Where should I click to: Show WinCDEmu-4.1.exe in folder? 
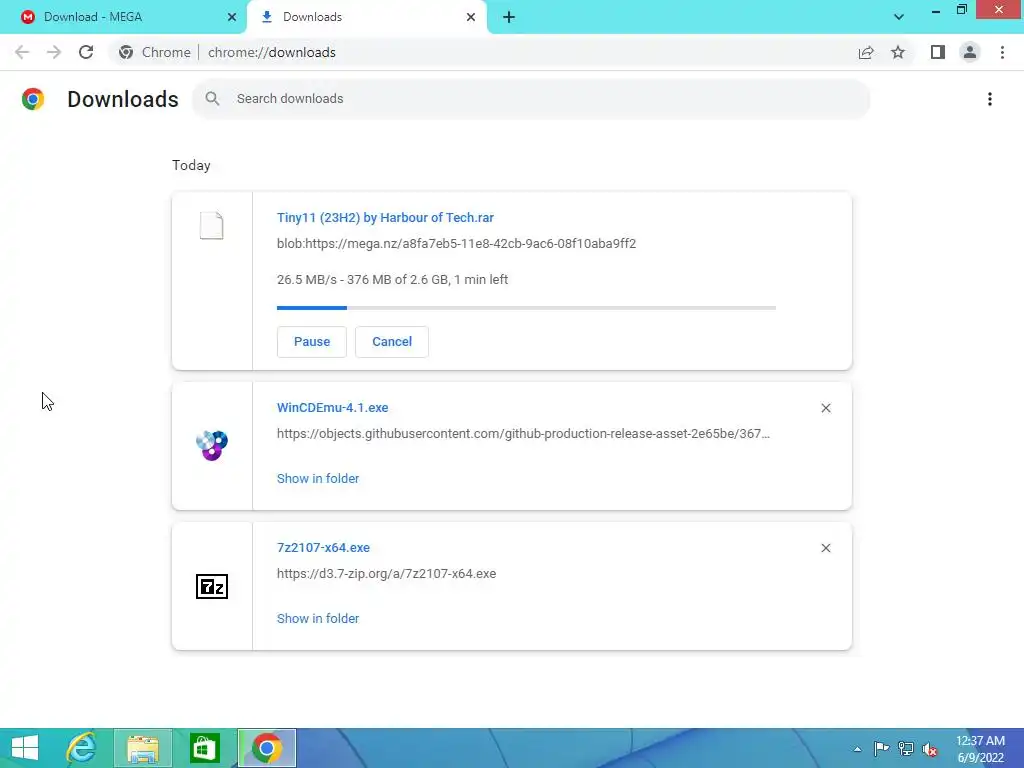pyautogui.click(x=318, y=478)
